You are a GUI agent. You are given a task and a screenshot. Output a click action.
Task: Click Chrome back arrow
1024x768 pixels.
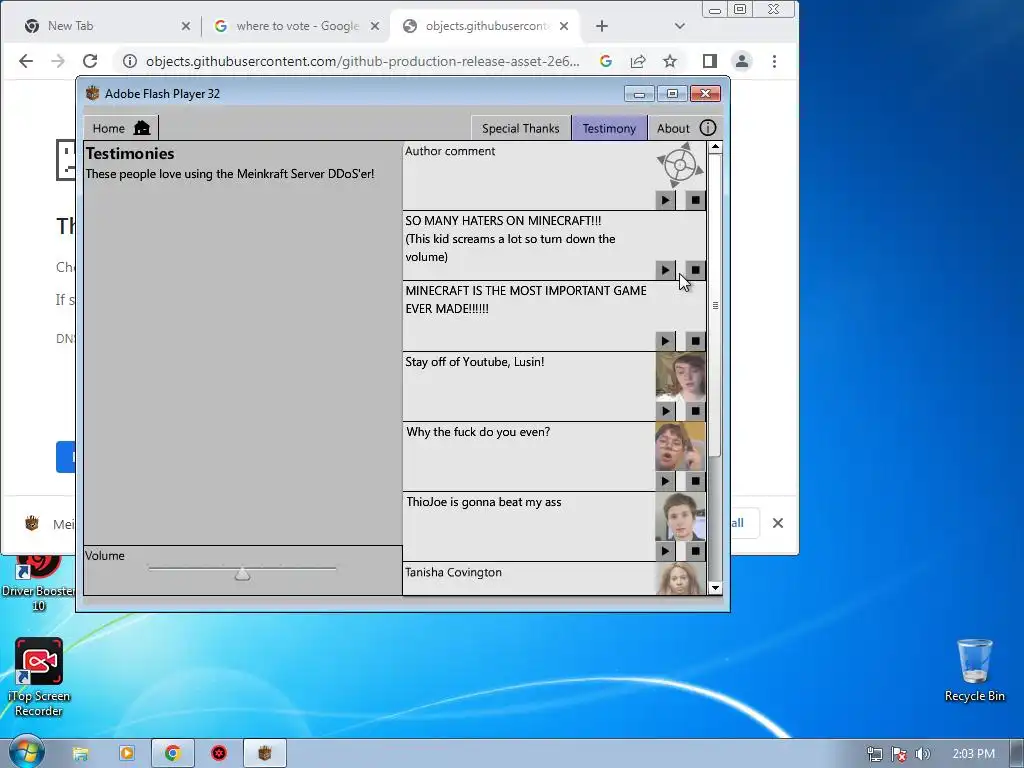[x=26, y=61]
